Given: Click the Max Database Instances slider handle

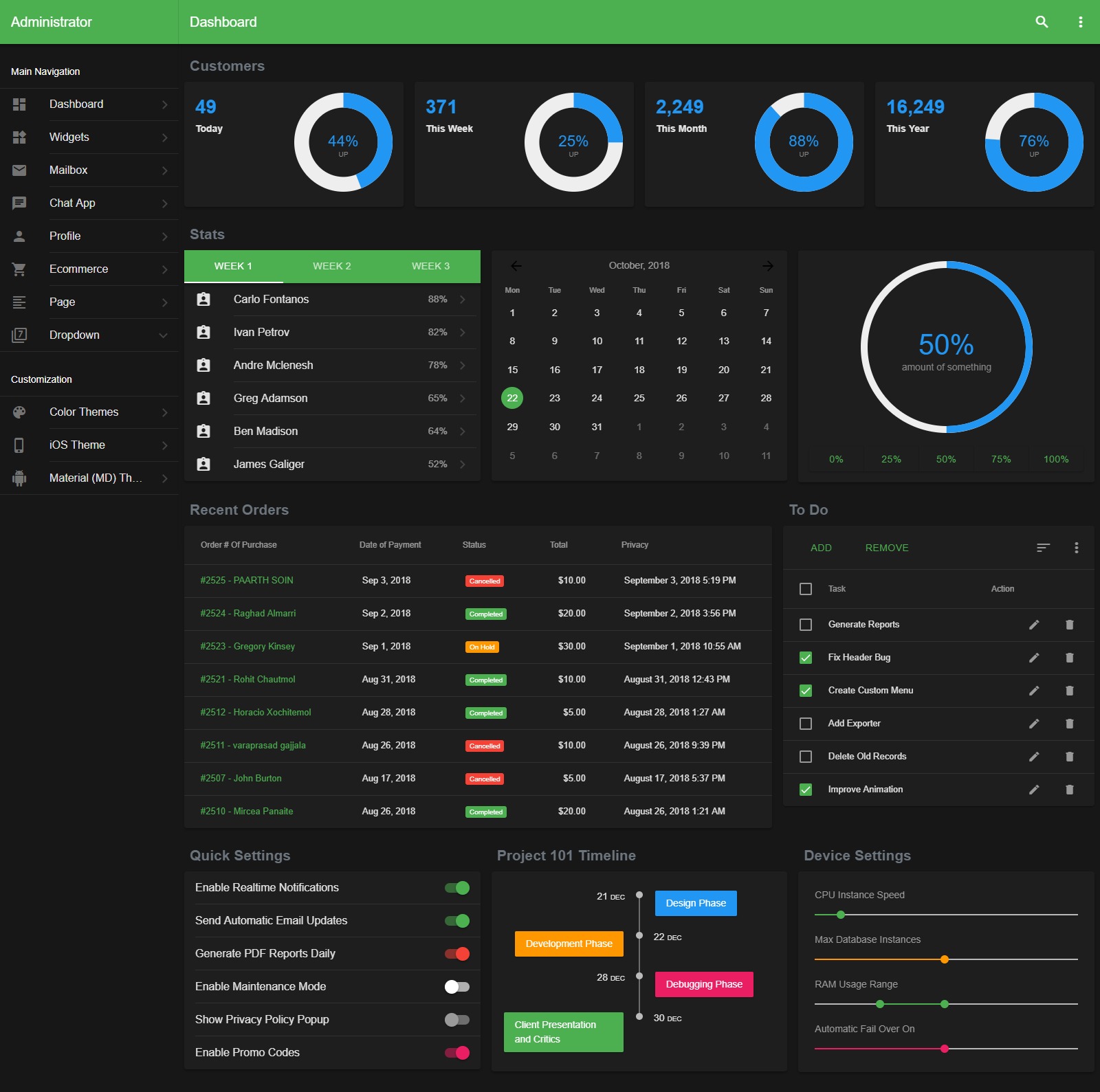Looking at the screenshot, I should (x=944, y=959).
